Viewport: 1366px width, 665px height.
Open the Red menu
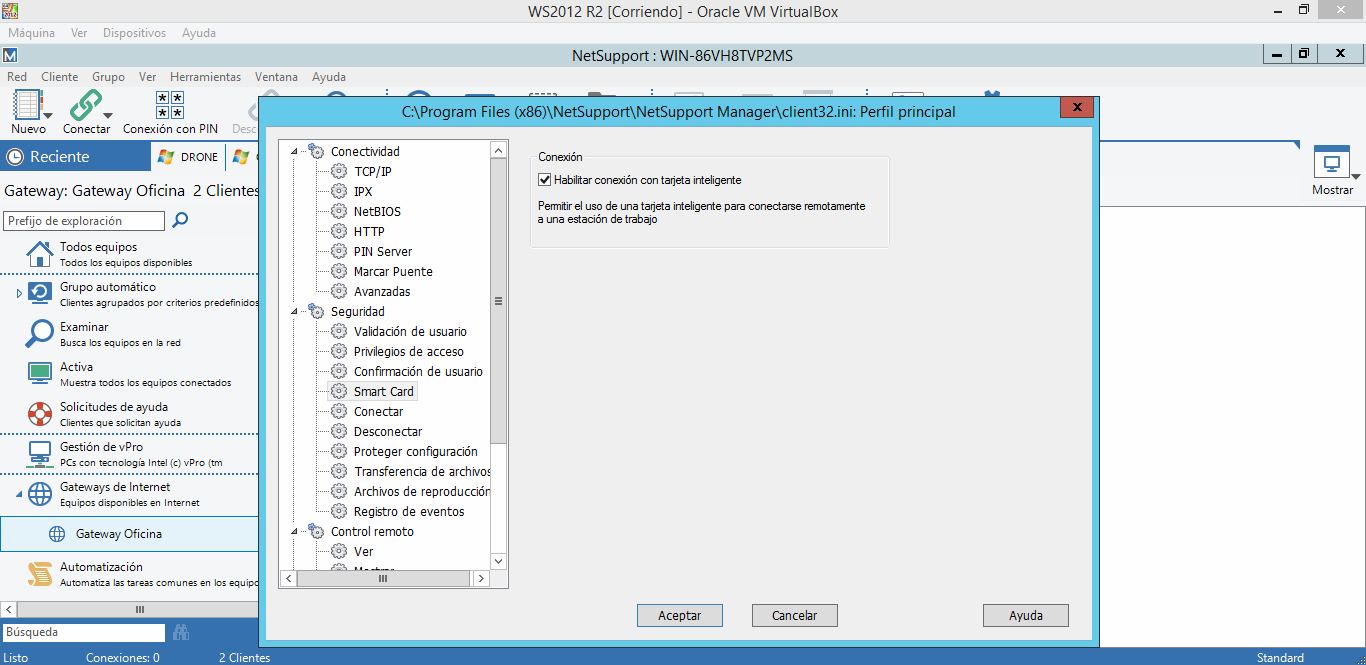17,76
